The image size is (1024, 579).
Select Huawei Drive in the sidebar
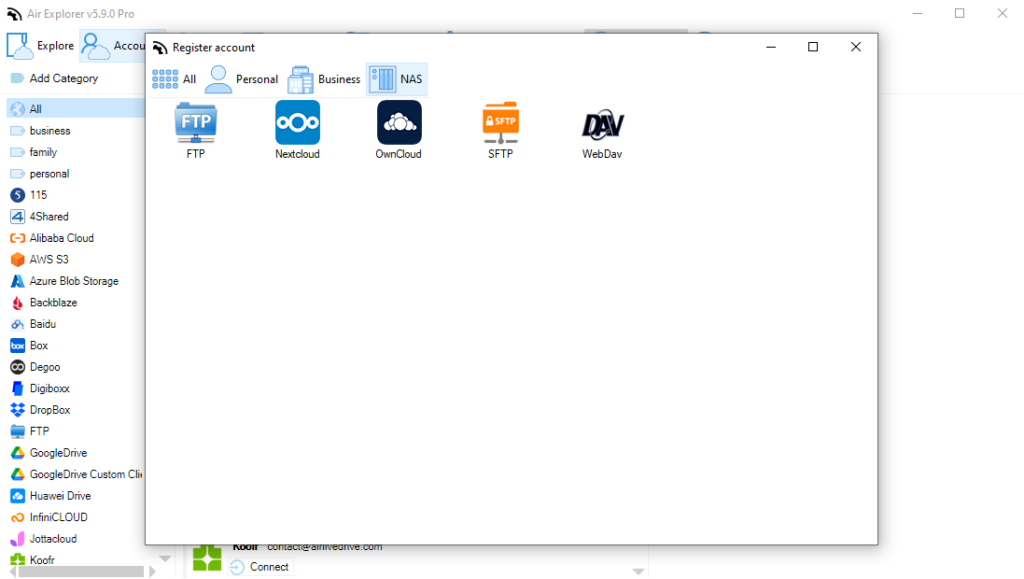(x=60, y=495)
